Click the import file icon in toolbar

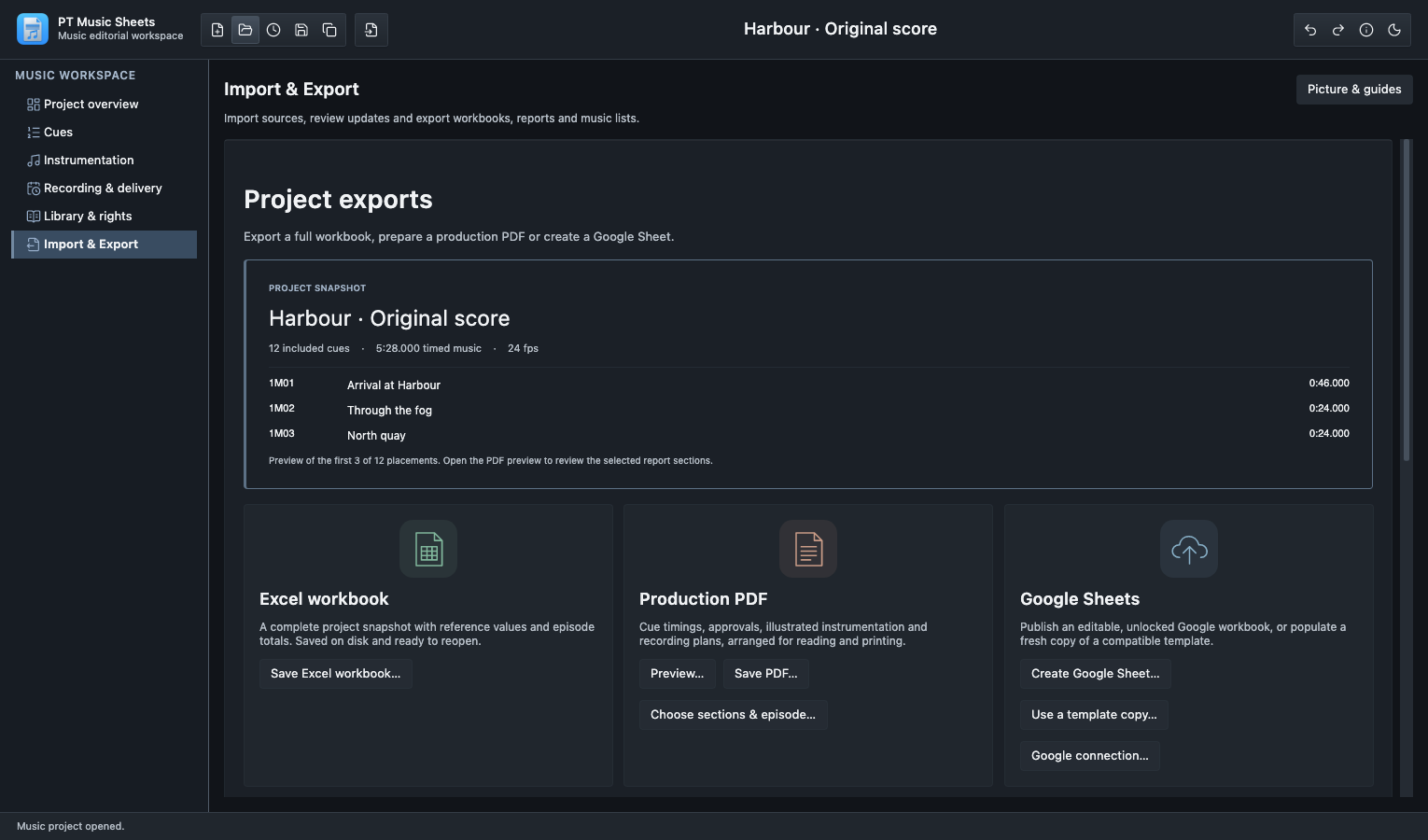pos(371,30)
